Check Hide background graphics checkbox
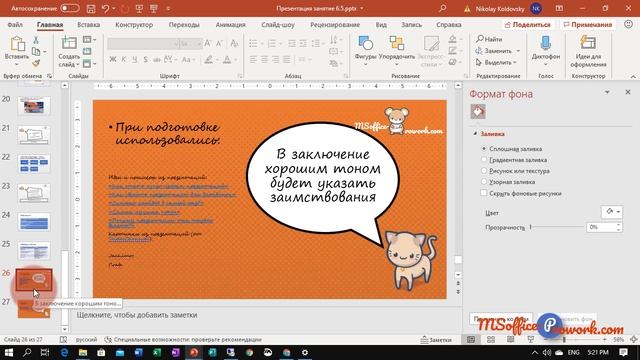Screen dimensions: 640x360 coord(484,193)
